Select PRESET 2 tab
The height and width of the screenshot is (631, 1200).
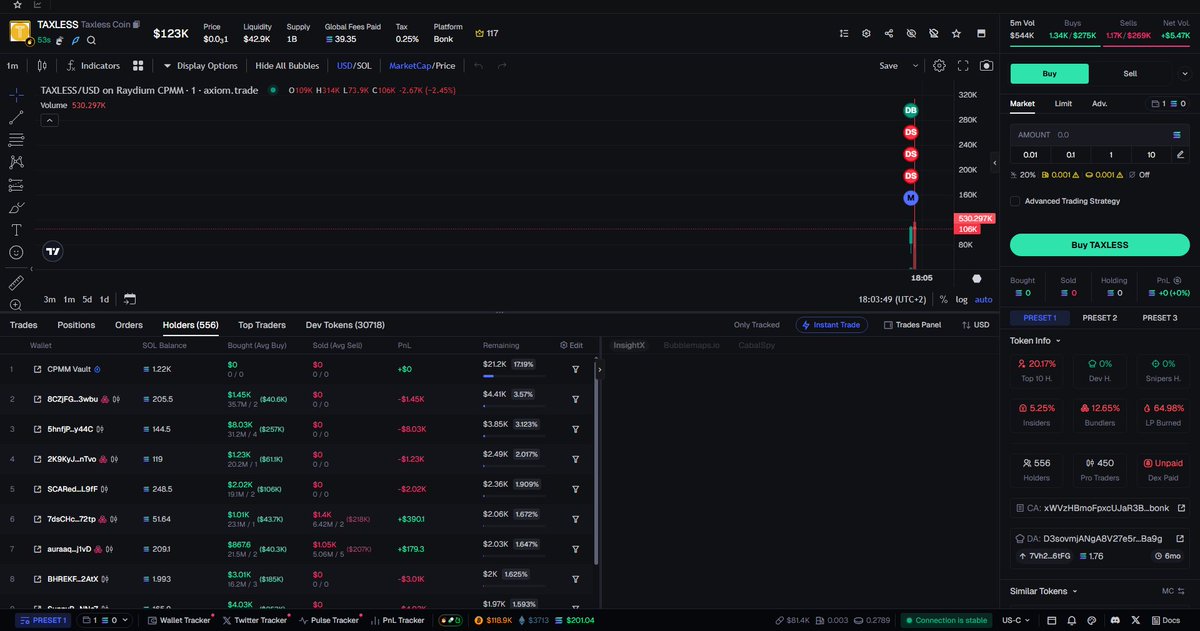[1100, 318]
